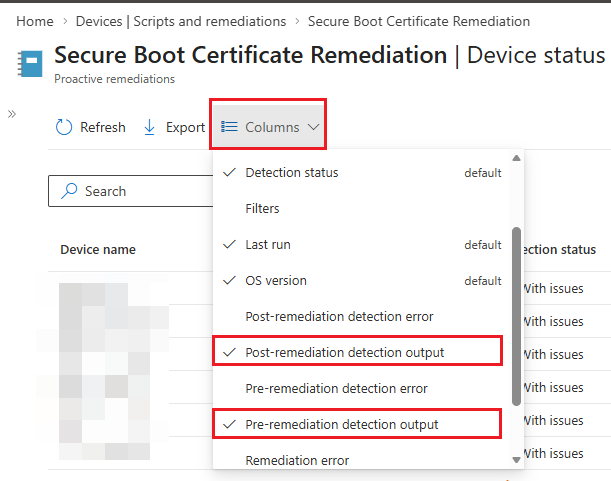Go to Home breadcrumb link
The height and width of the screenshot is (481, 611).
pyautogui.click(x=35, y=21)
